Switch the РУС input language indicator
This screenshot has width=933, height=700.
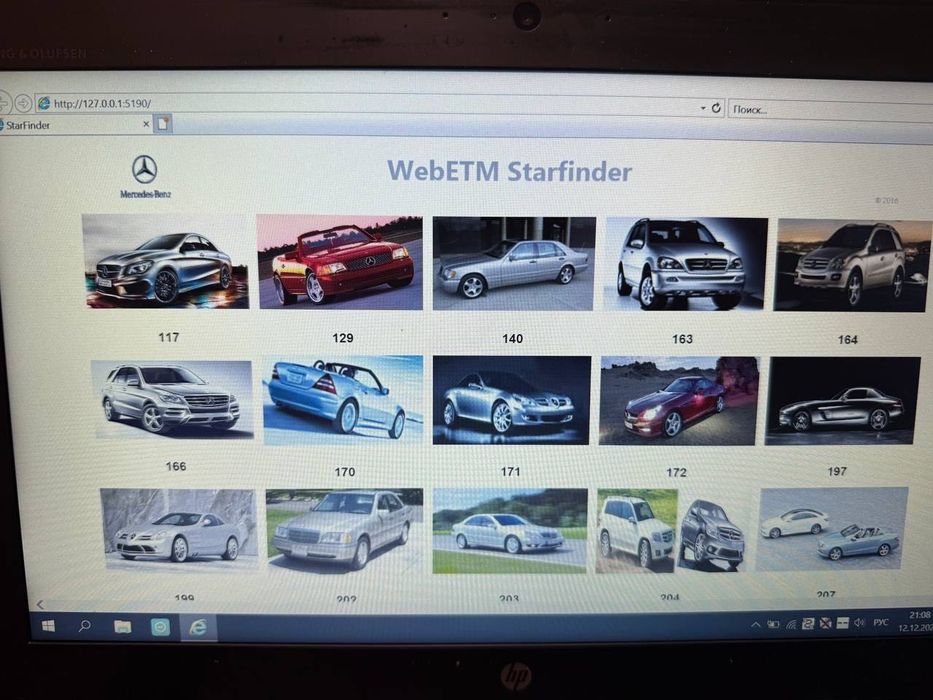[881, 623]
